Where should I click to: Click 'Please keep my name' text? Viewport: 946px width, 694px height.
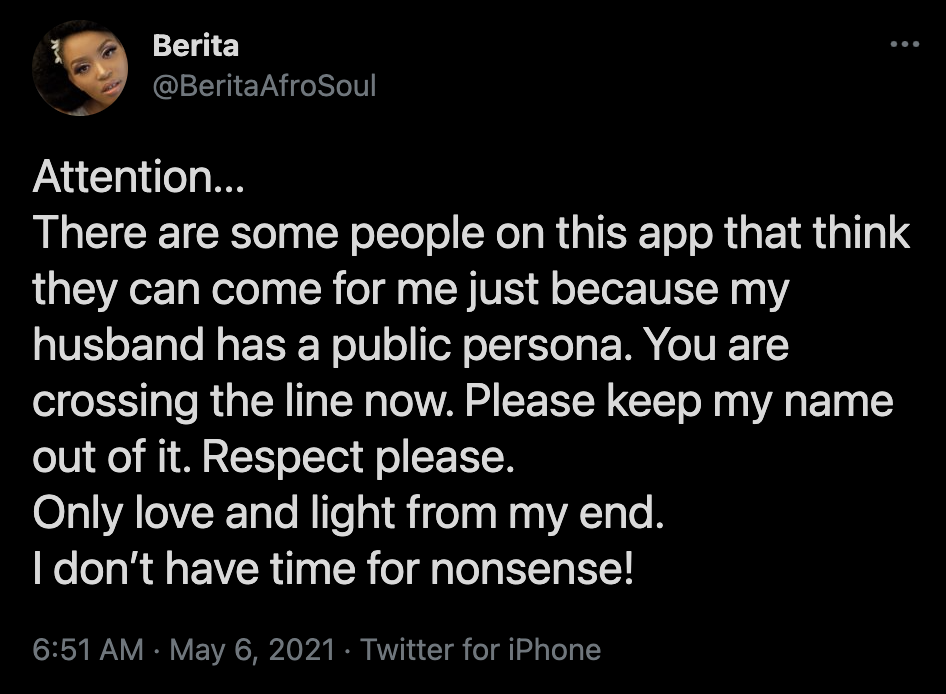click(x=679, y=402)
